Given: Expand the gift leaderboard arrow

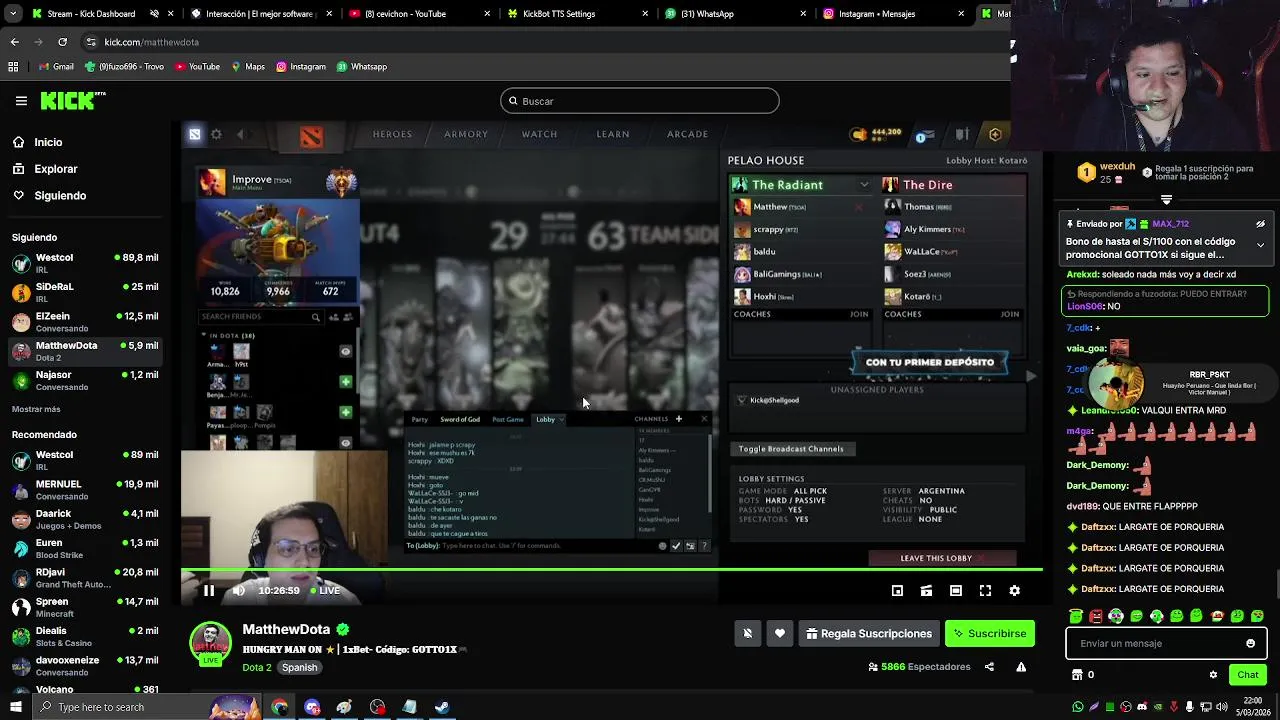Looking at the screenshot, I should point(1166,199).
